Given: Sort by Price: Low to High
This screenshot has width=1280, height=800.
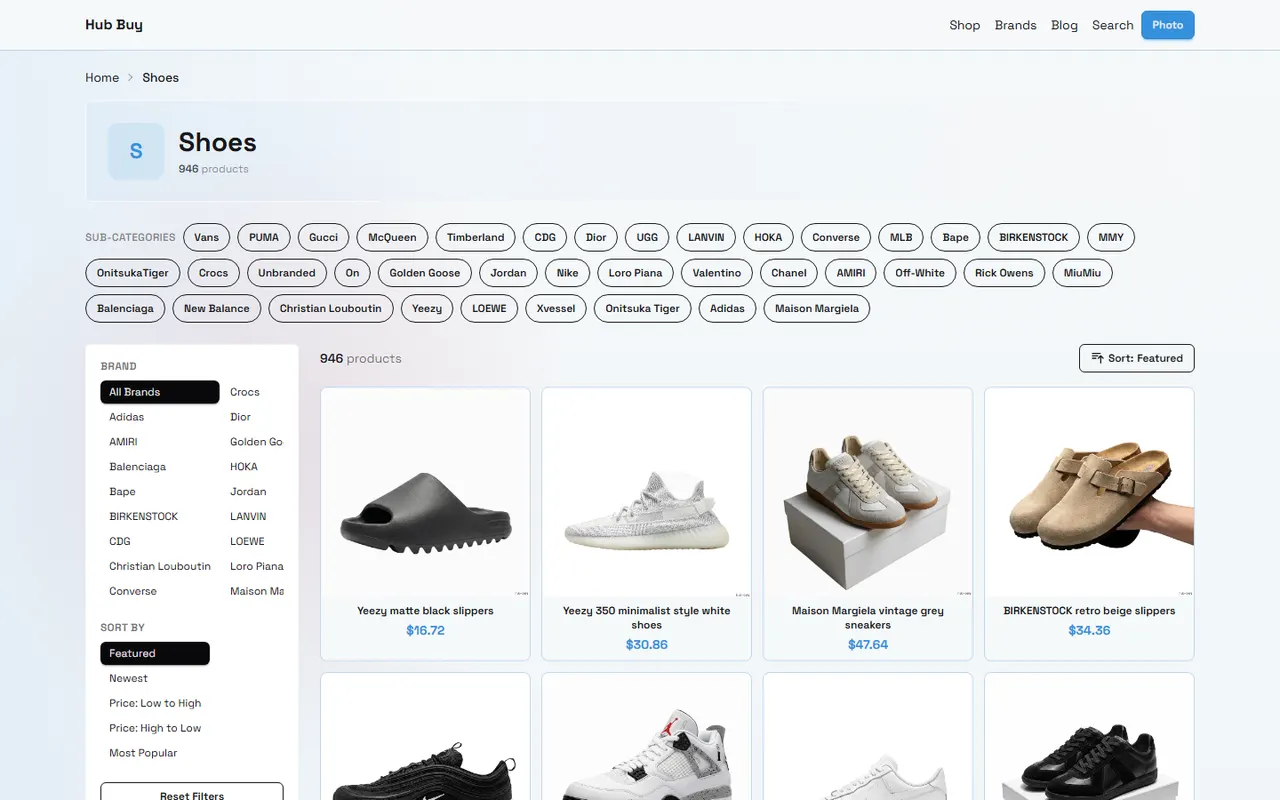Looking at the screenshot, I should pyautogui.click(x=155, y=703).
